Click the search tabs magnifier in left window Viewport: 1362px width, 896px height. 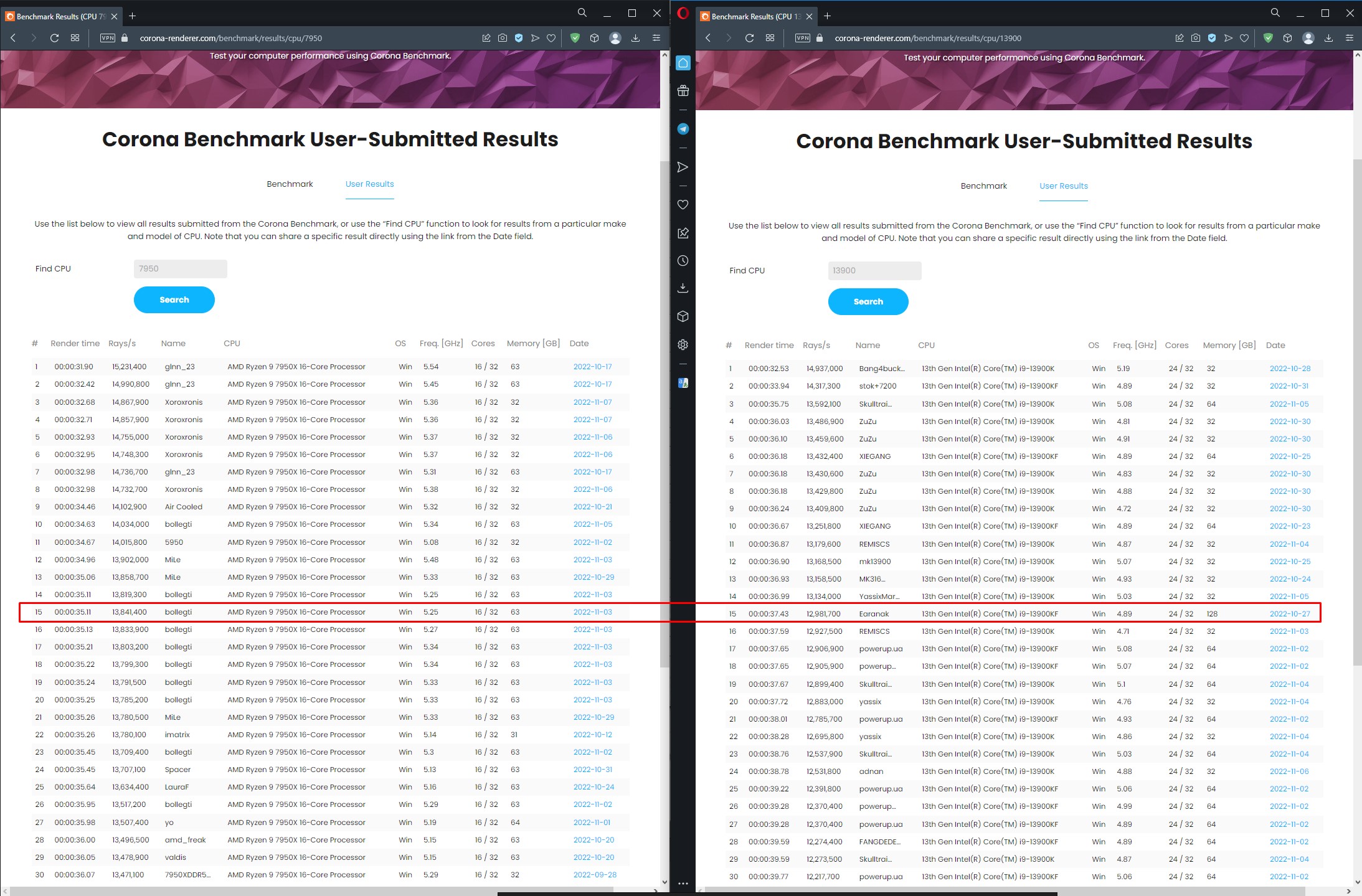(x=582, y=12)
